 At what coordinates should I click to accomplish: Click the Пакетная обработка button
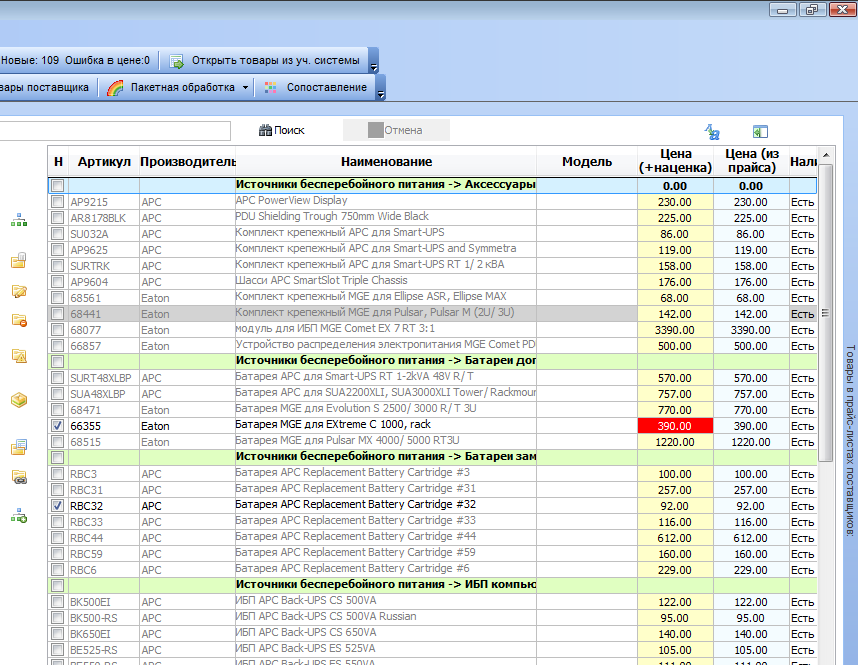click(x=178, y=88)
